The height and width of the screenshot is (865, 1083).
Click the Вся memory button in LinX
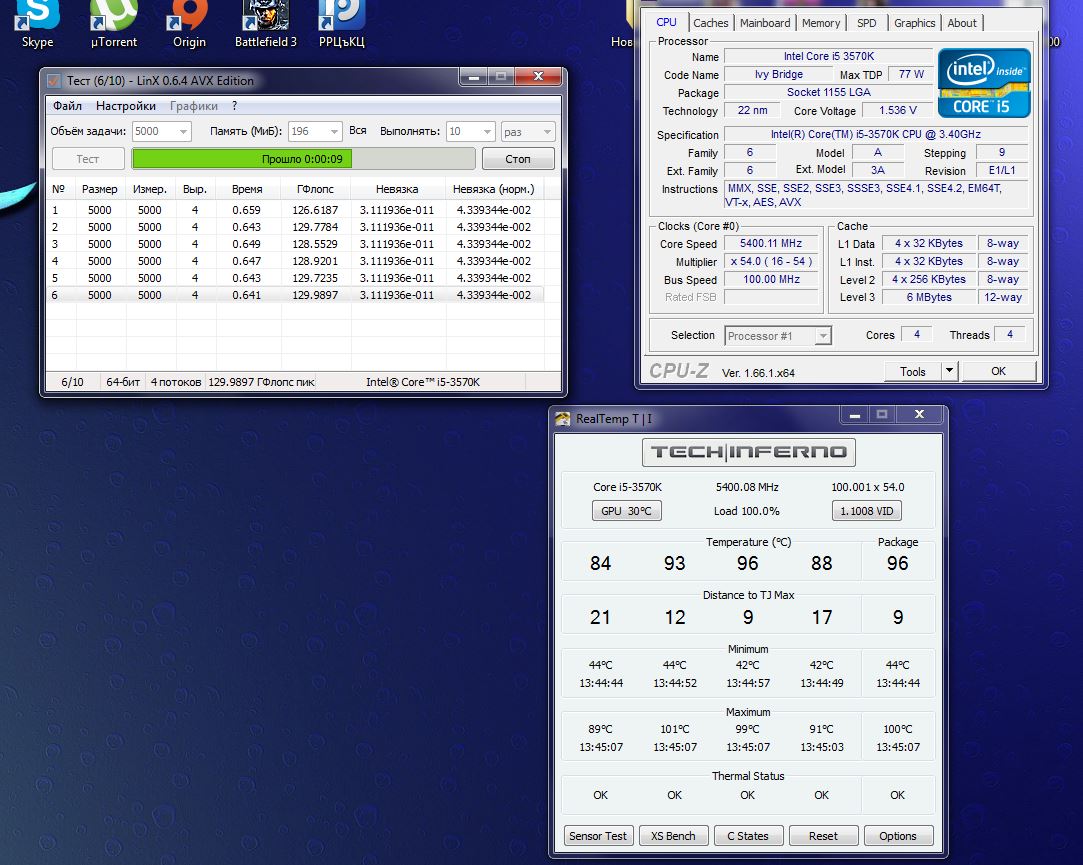(x=358, y=131)
